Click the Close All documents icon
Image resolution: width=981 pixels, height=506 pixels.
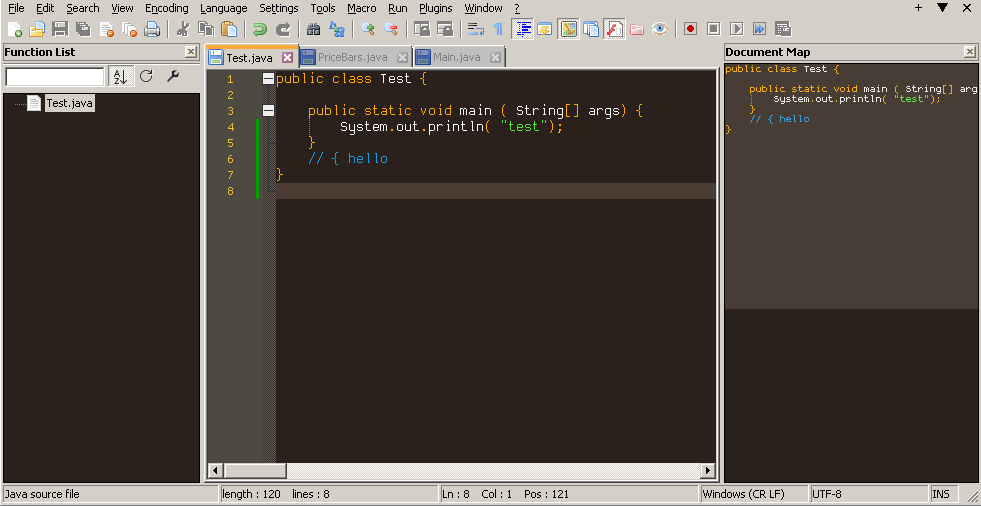tap(129, 29)
